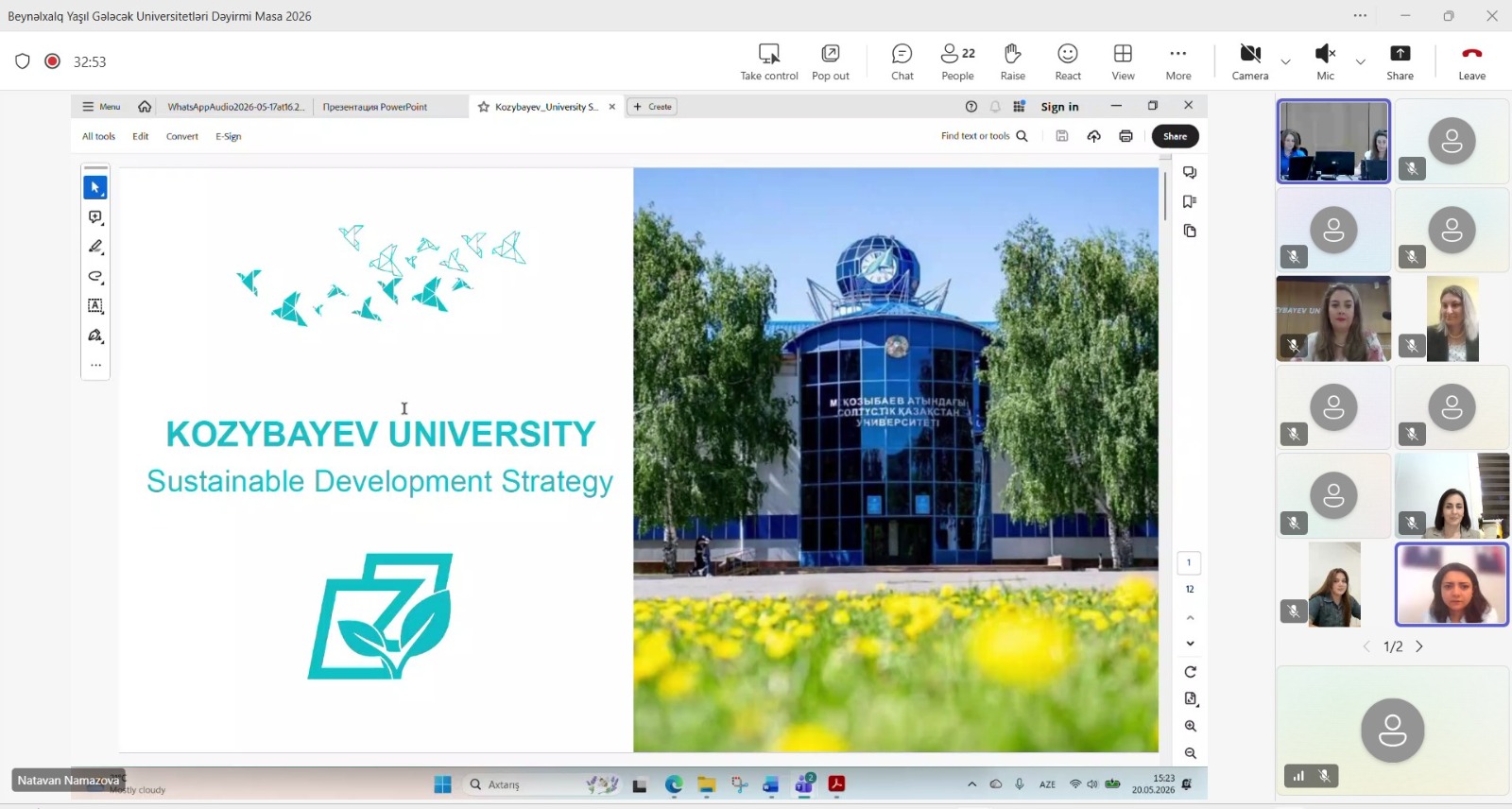Open the meeting Chat panel
Viewport: 1512px width, 809px height.
(x=902, y=62)
